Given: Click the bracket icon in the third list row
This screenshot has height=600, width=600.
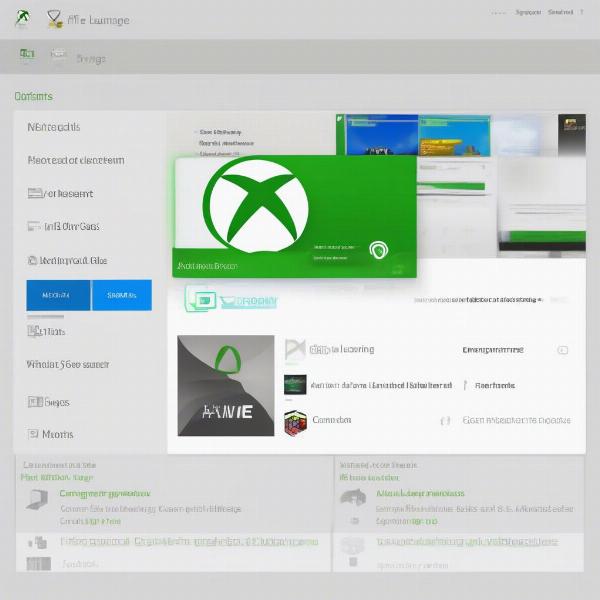Looking at the screenshot, I should coord(445,421).
